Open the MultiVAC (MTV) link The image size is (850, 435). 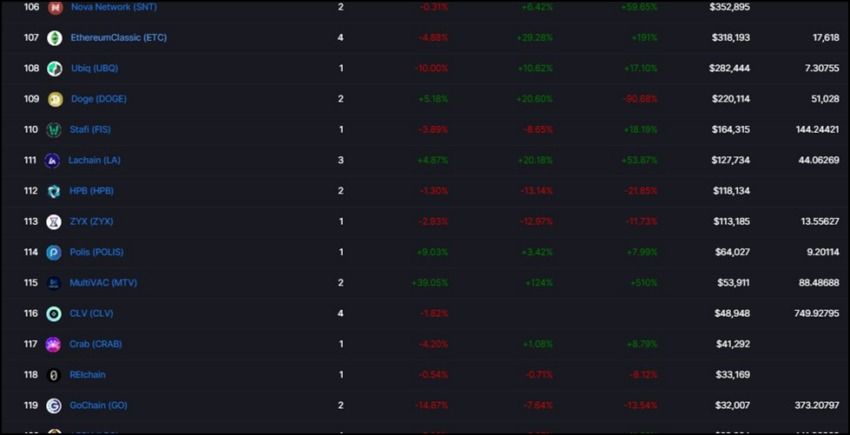[104, 283]
